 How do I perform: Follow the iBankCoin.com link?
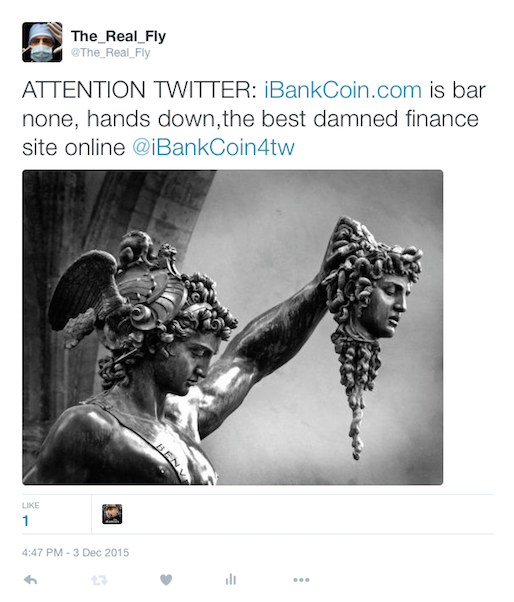pos(343,90)
